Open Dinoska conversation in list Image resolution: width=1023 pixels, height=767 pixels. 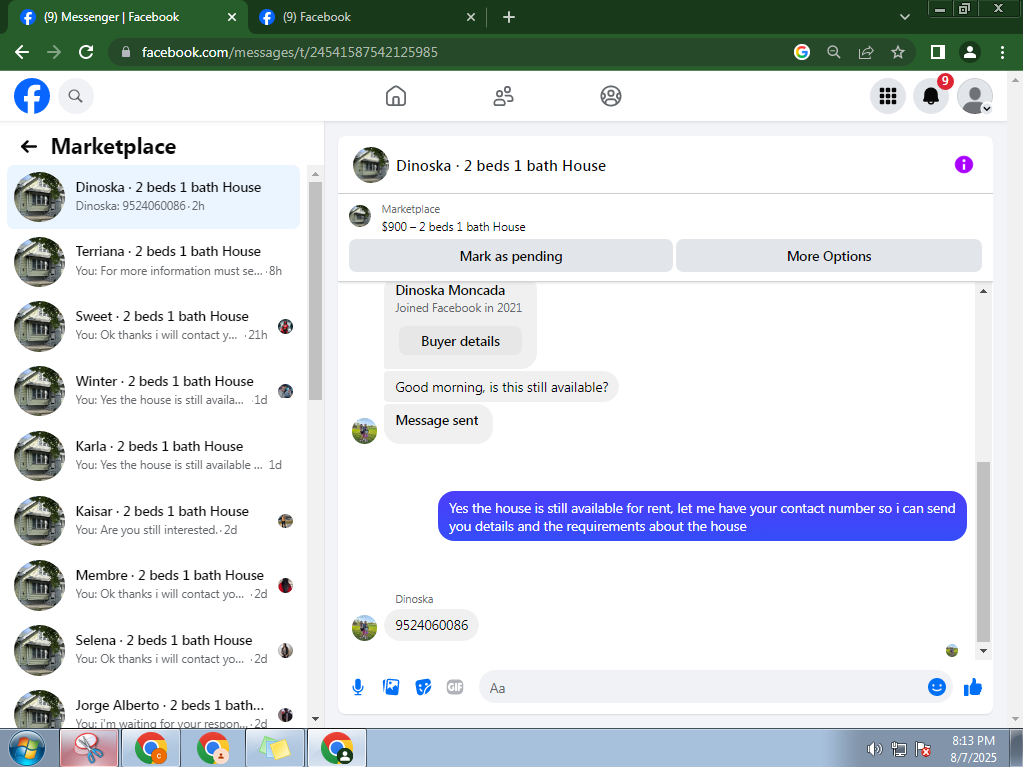pyautogui.click(x=153, y=196)
